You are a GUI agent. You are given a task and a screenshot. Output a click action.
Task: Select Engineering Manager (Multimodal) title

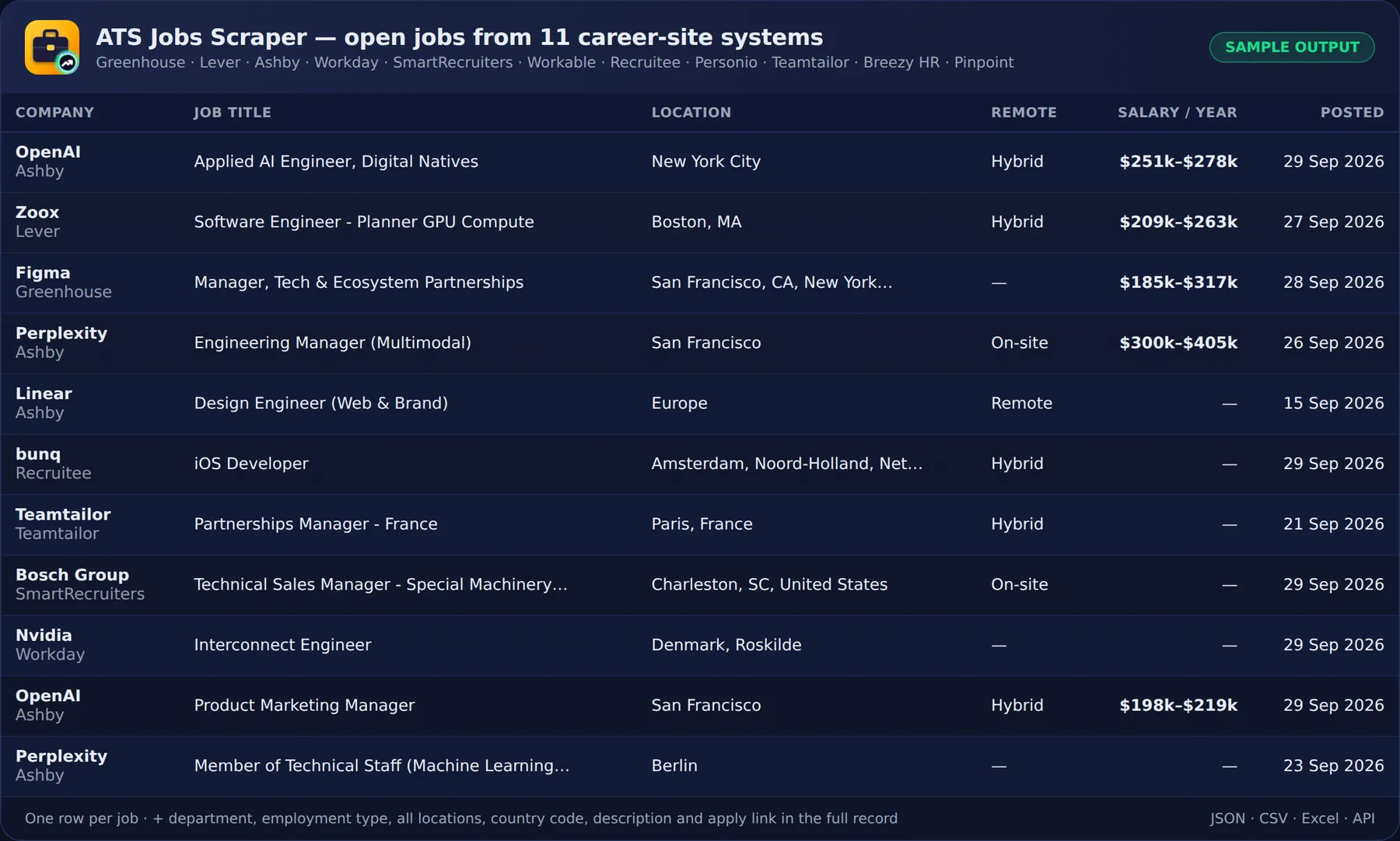tap(332, 343)
